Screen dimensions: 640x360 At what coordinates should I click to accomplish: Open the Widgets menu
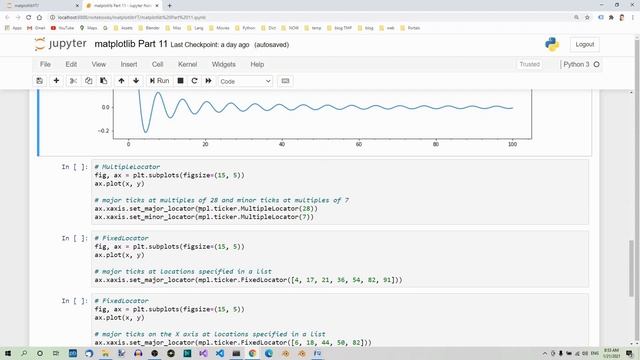223,64
